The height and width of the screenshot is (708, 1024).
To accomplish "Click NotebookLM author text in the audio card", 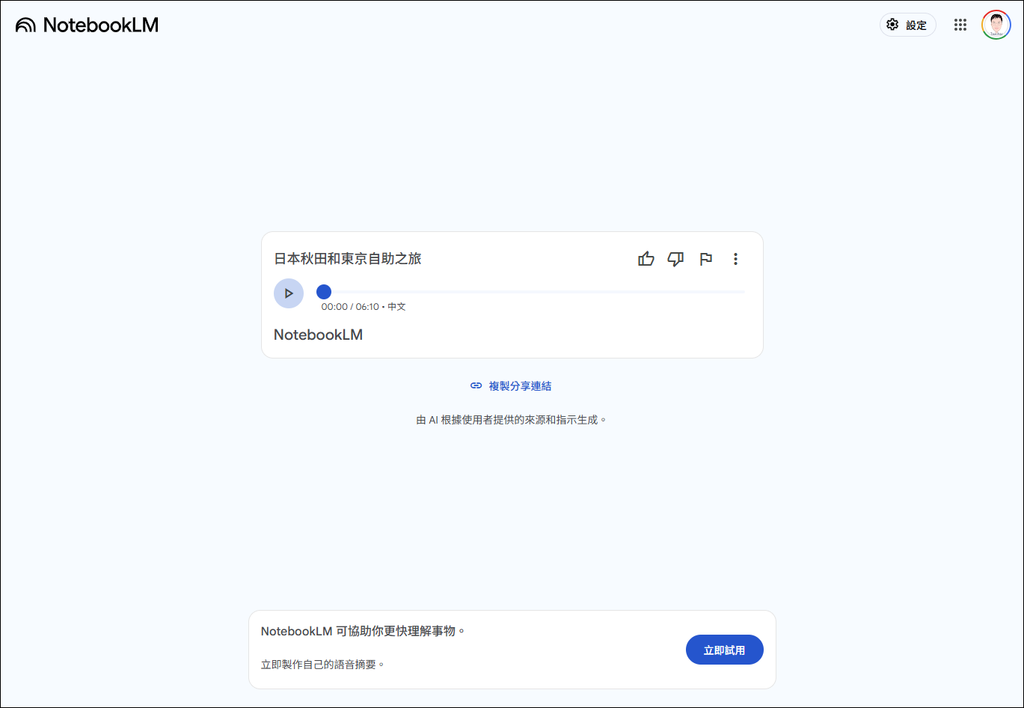I will pos(318,334).
